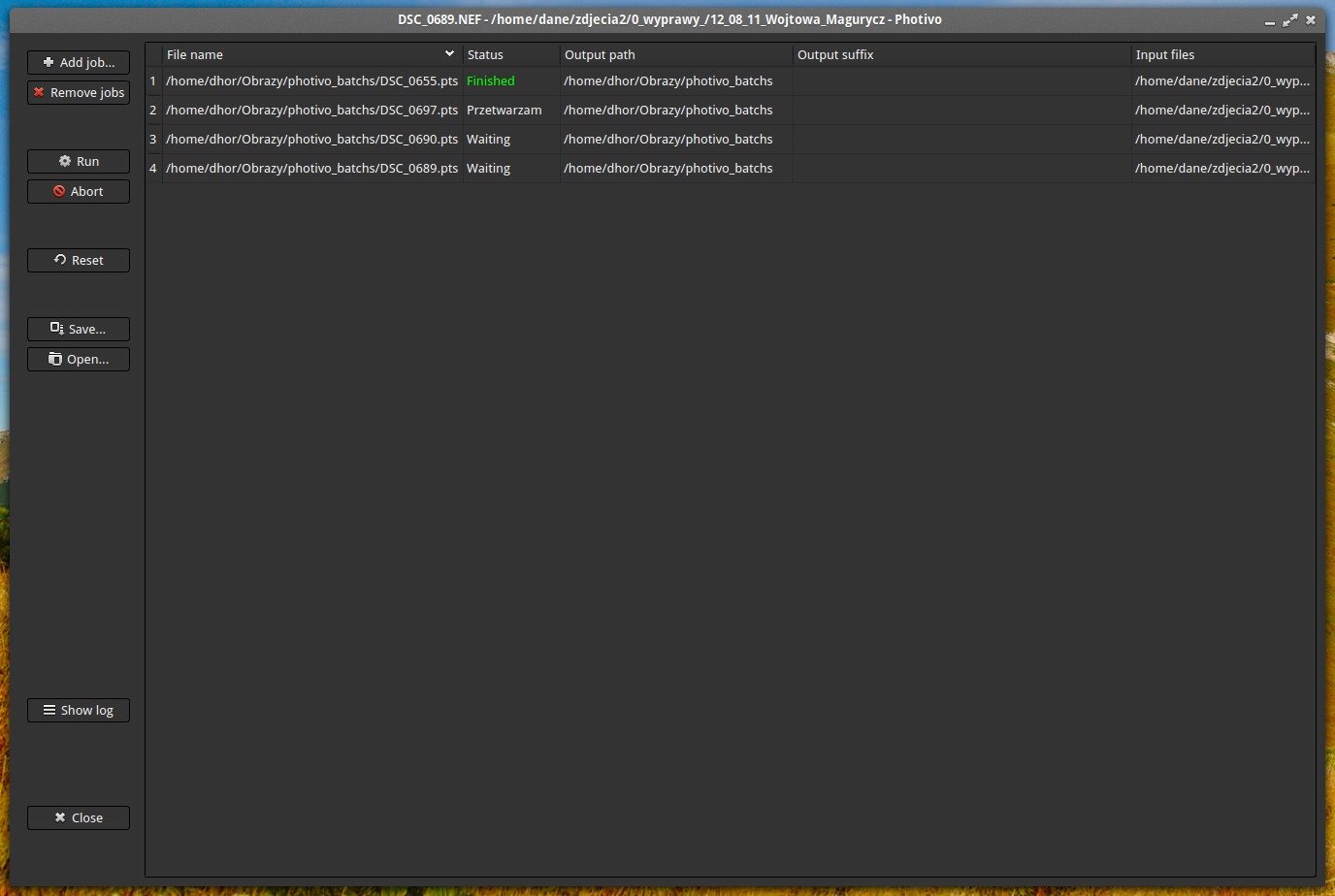Click input files cell of job 3
The image size is (1335, 896).
(x=1222, y=140)
